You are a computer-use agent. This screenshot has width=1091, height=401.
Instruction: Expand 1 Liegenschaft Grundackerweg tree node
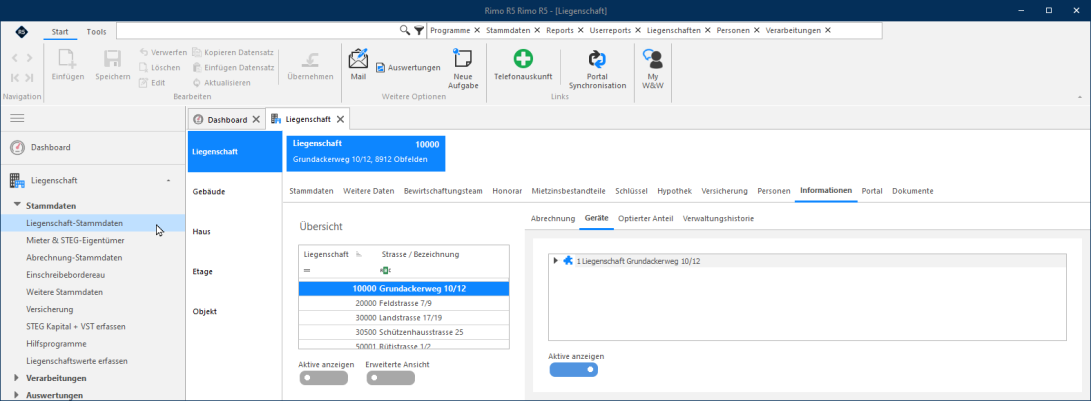click(555, 260)
